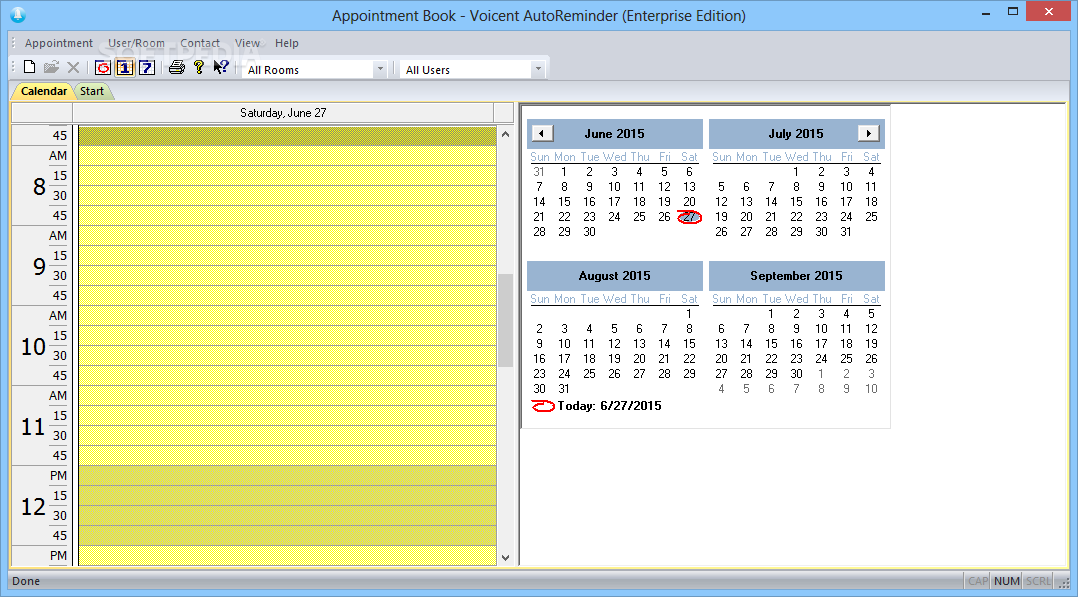Open the Appointment menu
The width and height of the screenshot is (1078, 597).
pyautogui.click(x=58, y=43)
